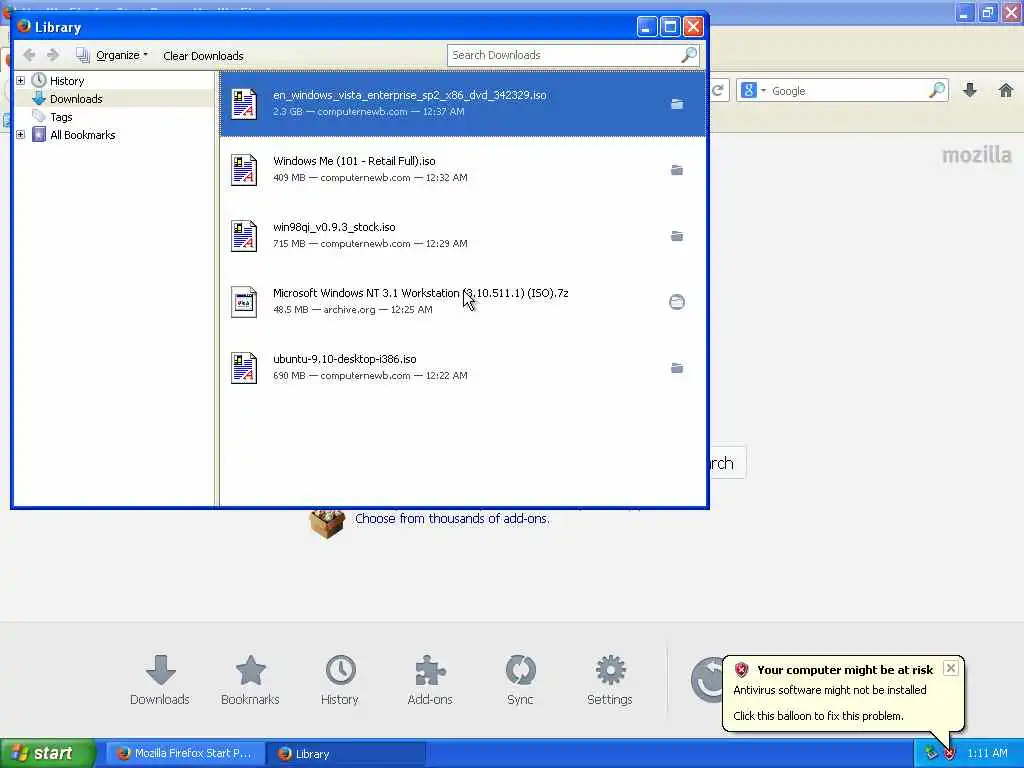Click the Library taskbar button

coord(346,754)
